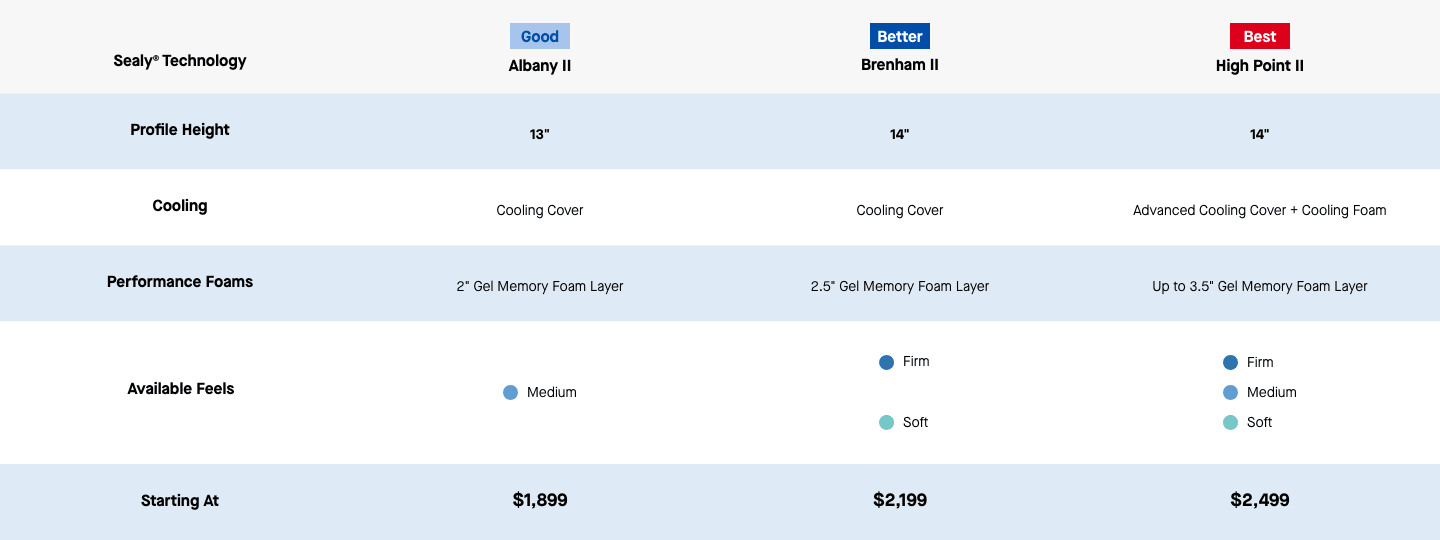Image resolution: width=1440 pixels, height=540 pixels.
Task: Click the $1,899 starting price
Action: (540, 500)
